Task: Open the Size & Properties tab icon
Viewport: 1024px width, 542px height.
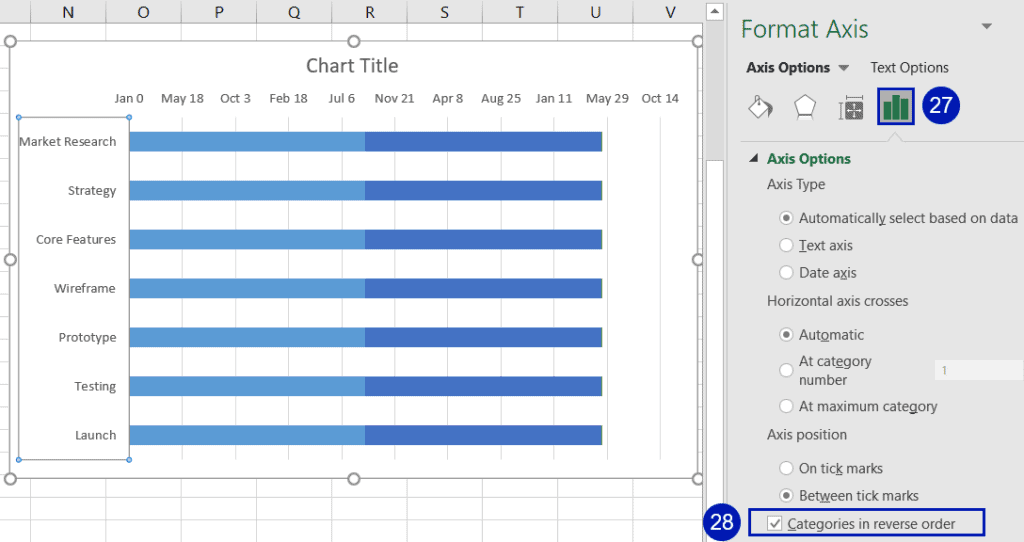Action: (850, 108)
